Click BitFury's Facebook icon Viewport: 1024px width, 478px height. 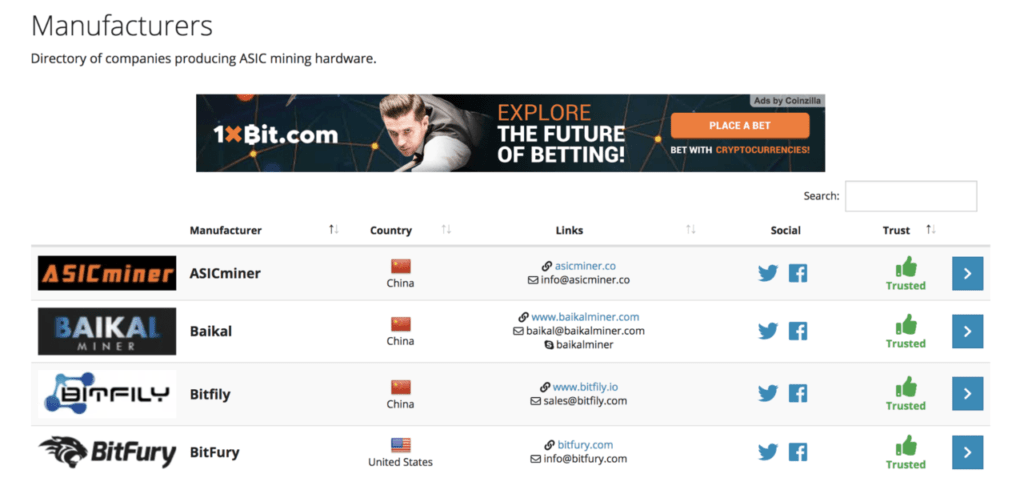click(x=797, y=452)
